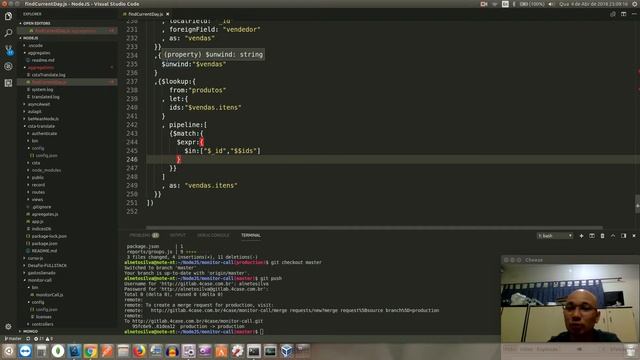Viewport: 640px width, 360px height.
Task: Switch to the DEBUG CONSOLE tab
Action: [x=213, y=236]
